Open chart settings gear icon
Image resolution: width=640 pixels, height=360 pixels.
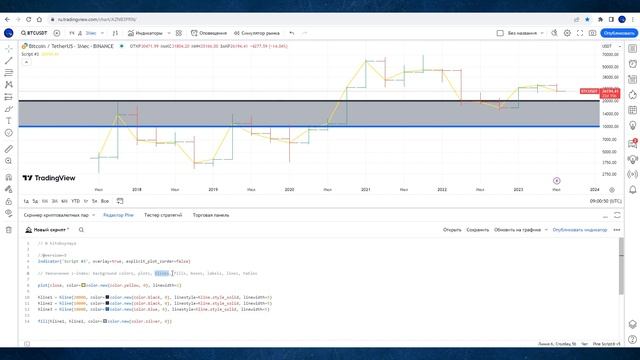tap(567, 33)
